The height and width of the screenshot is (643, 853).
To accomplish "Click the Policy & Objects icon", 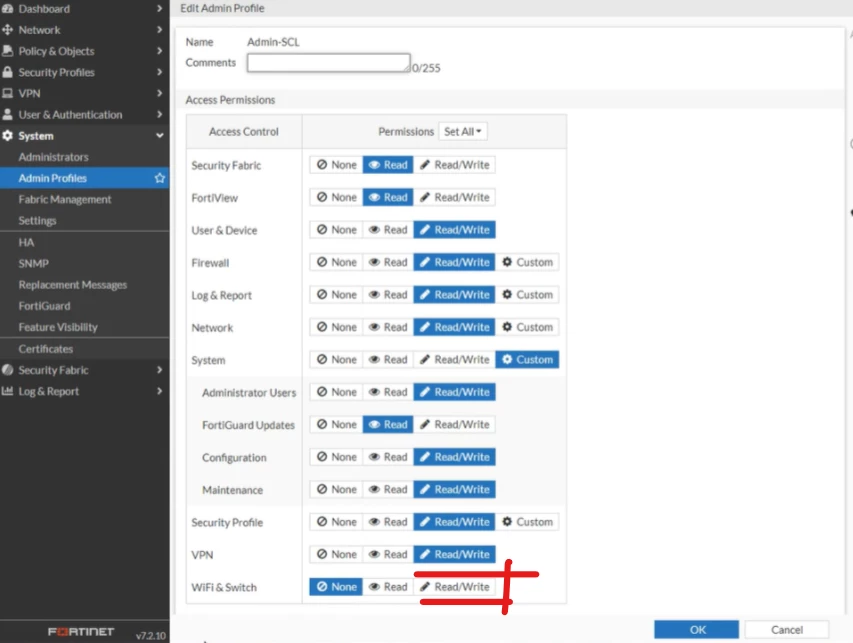I will 8,51.
